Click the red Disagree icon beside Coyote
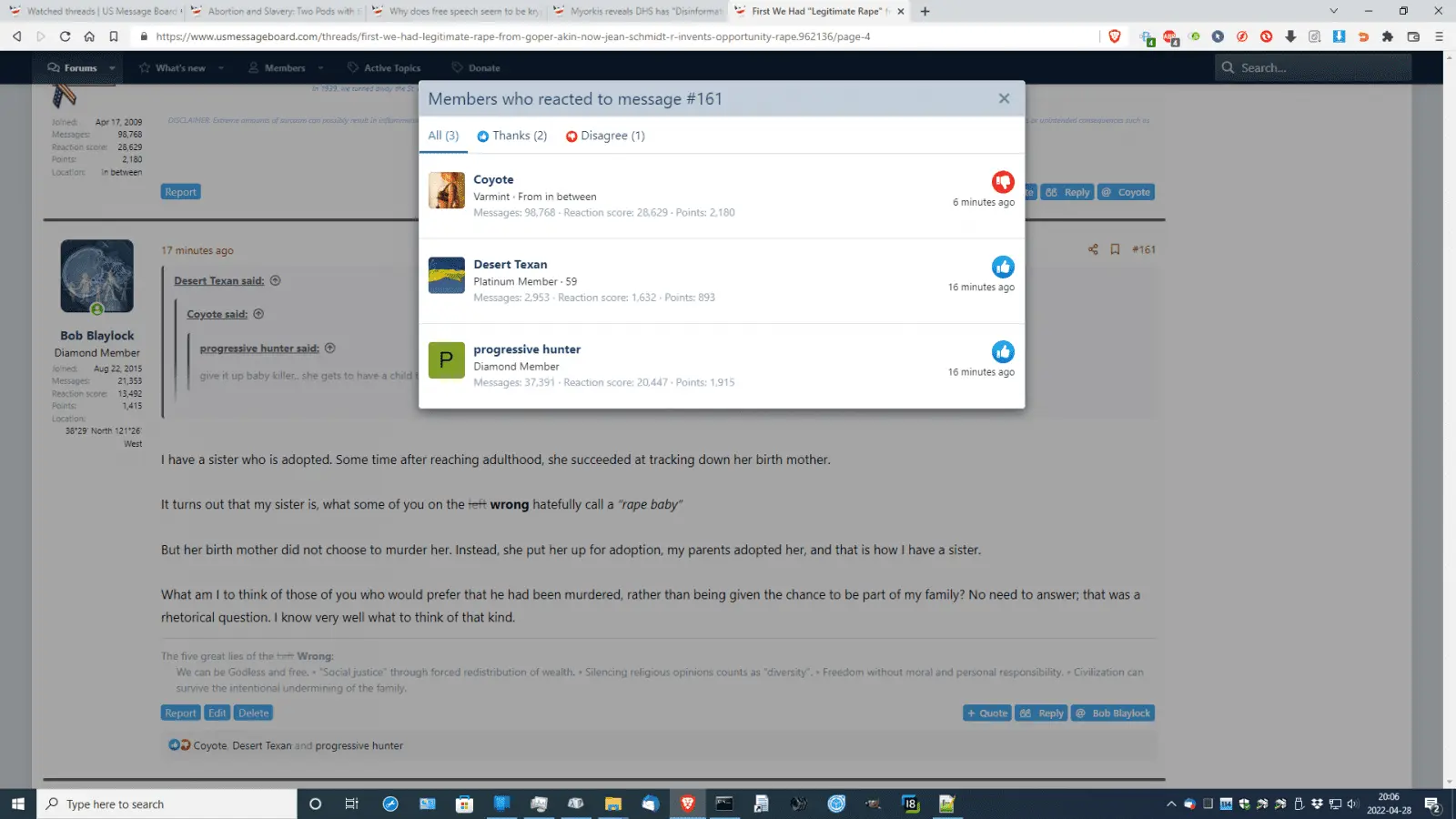Screen dimensions: 1456x819 click(x=1003, y=182)
